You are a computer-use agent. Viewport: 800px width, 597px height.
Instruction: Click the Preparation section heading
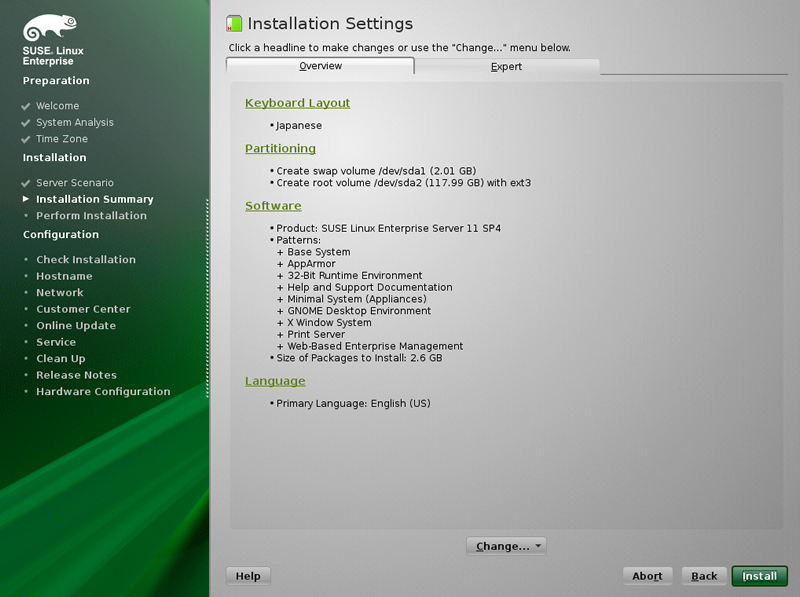(x=56, y=81)
